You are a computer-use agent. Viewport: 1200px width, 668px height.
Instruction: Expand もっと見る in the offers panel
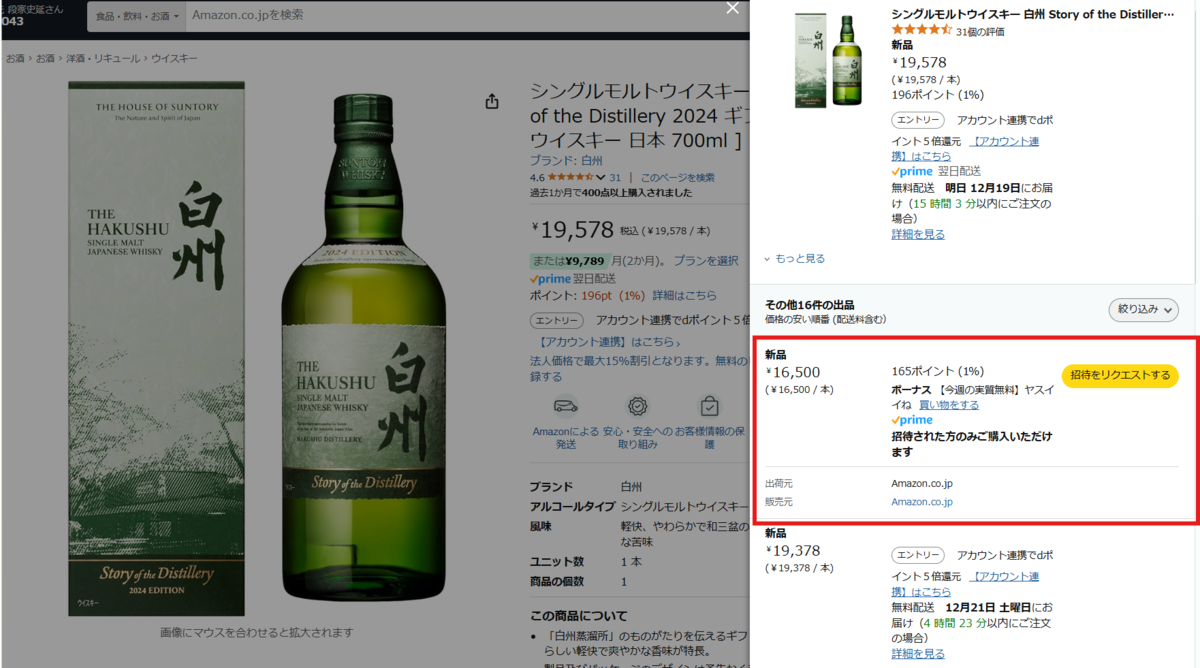click(796, 259)
